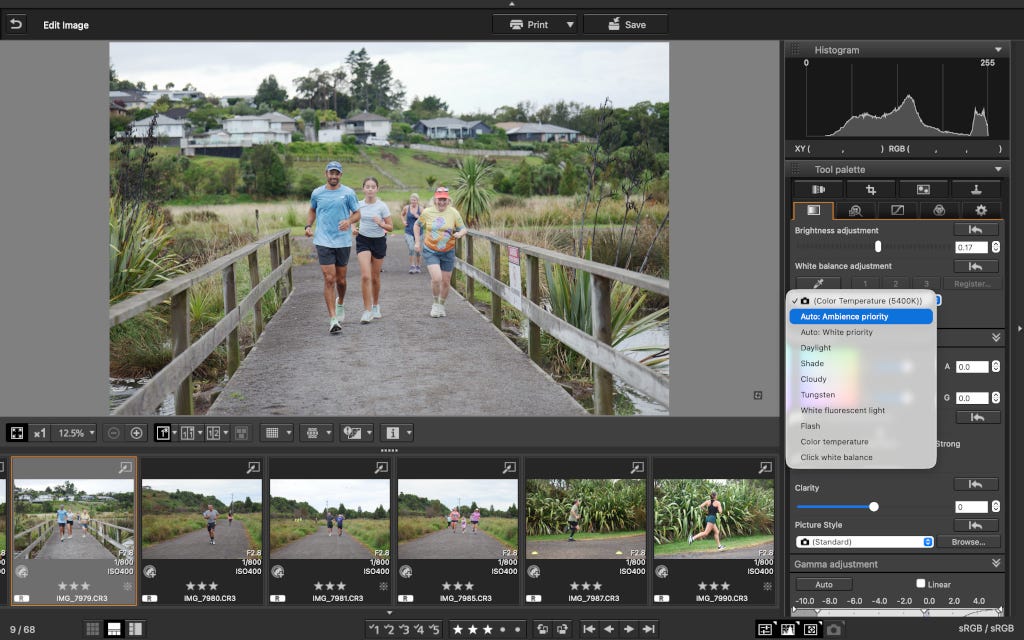
Task: Open the Picture Style Standard dropdown
Action: [864, 542]
